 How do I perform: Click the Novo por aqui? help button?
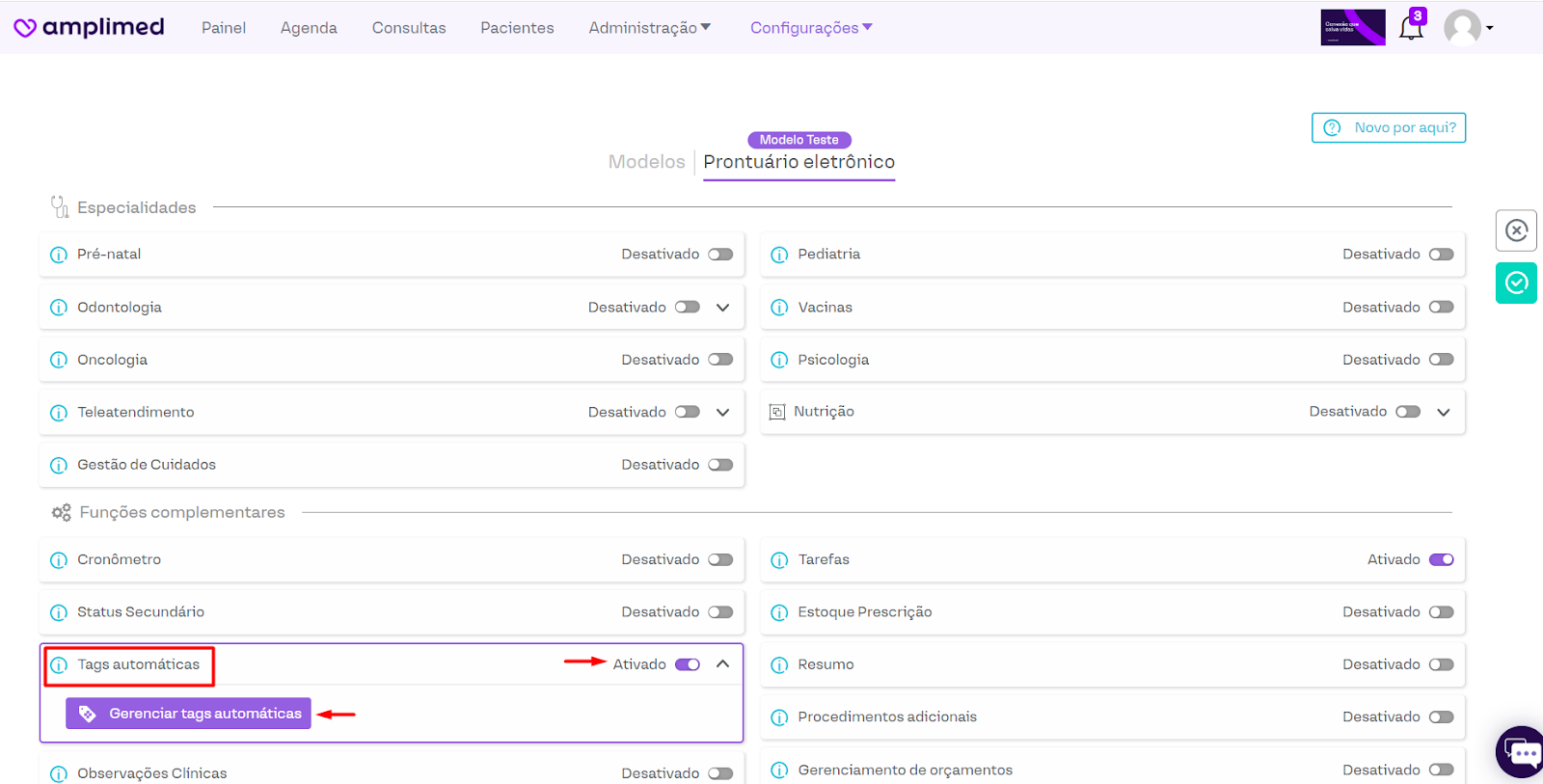click(x=1388, y=127)
